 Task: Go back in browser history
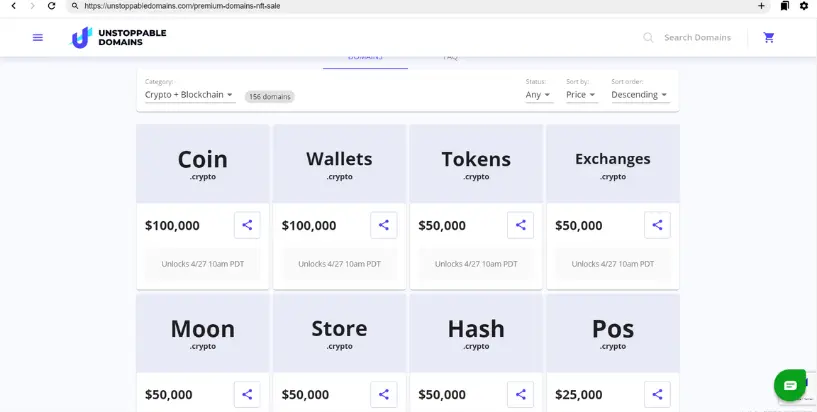tap(14, 6)
